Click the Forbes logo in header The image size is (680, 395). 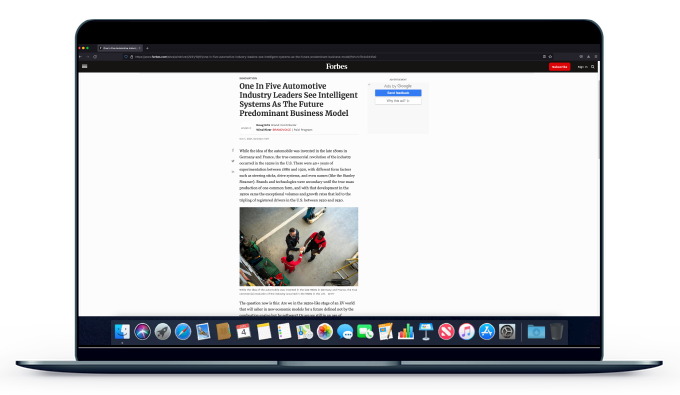coord(337,66)
